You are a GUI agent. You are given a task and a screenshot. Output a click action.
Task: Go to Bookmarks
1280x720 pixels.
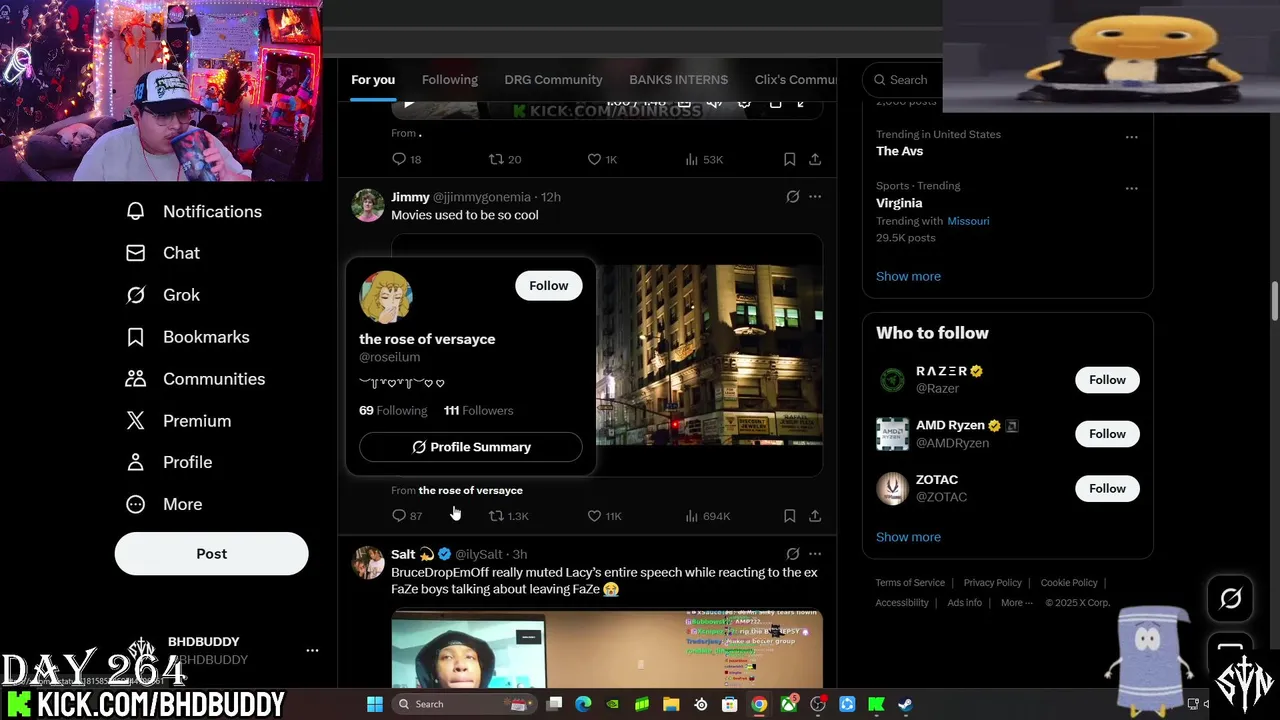187,337
